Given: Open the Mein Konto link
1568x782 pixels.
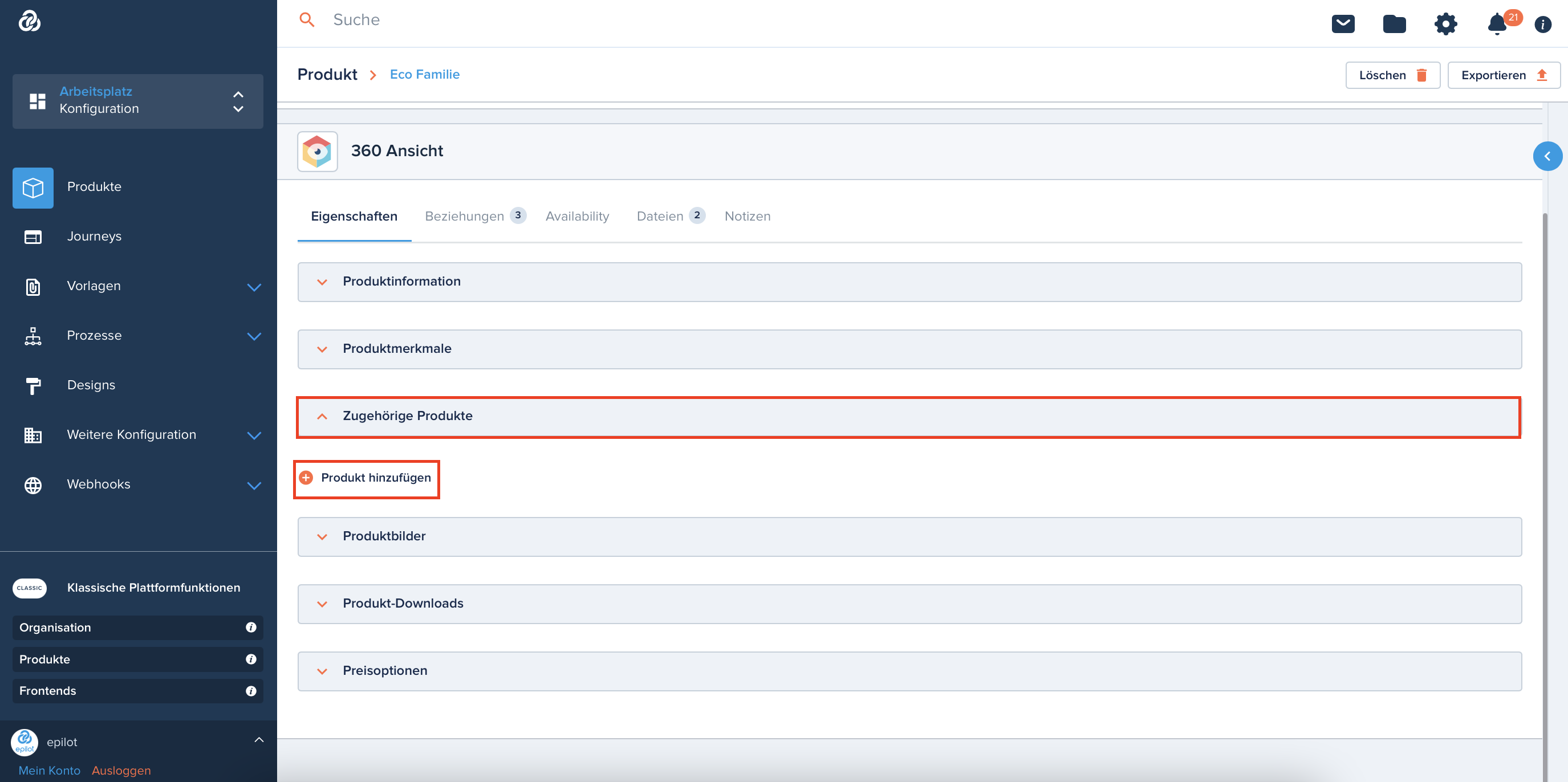Looking at the screenshot, I should pos(49,771).
